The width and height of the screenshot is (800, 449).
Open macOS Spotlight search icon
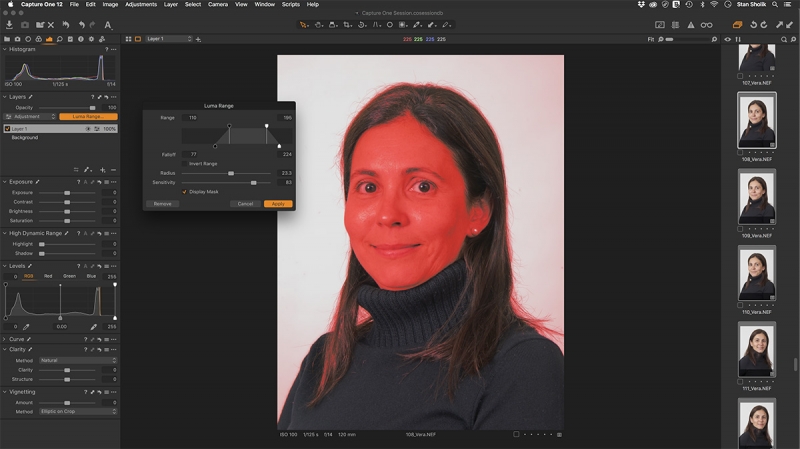(x=774, y=4)
